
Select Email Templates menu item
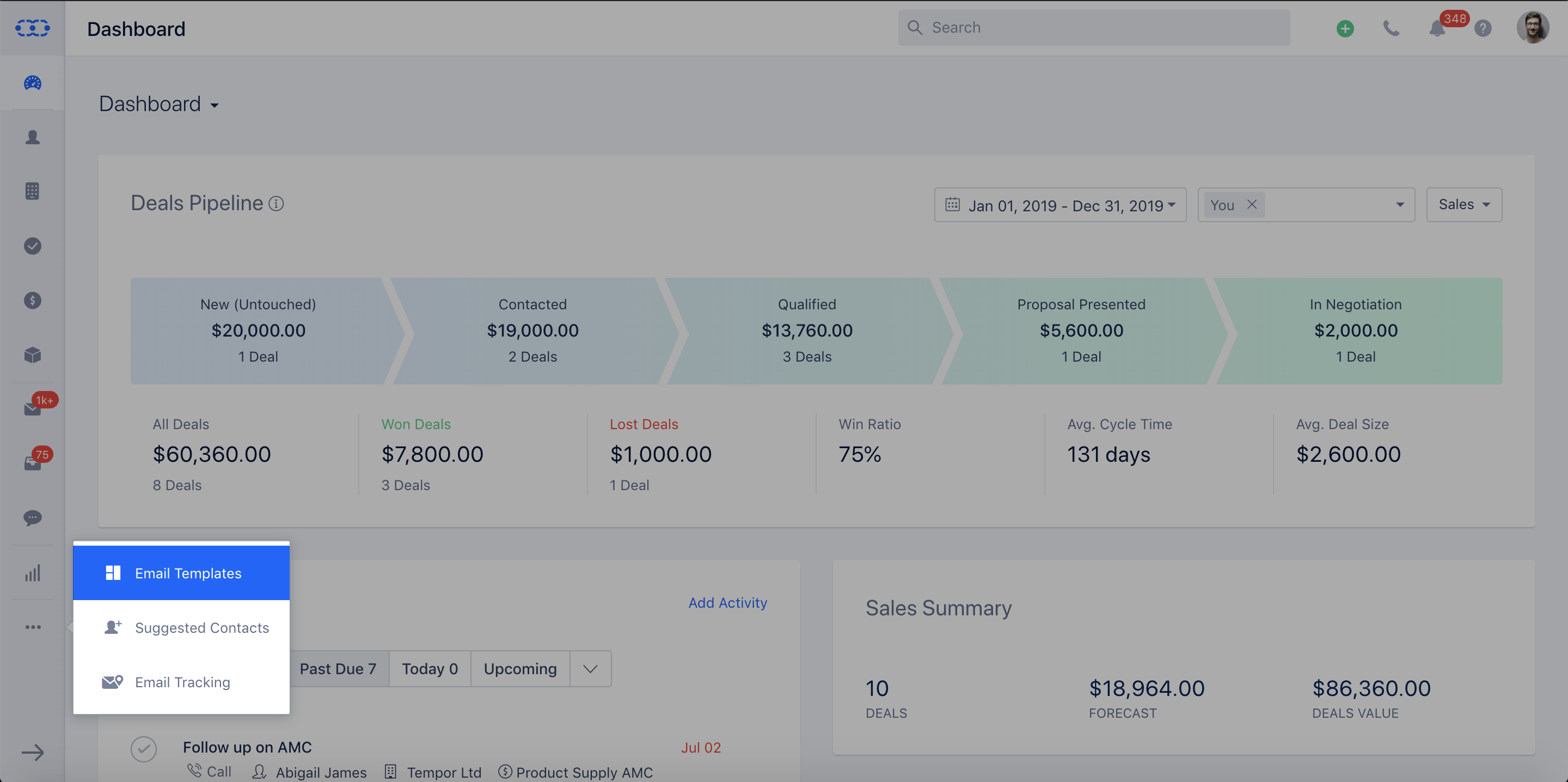click(181, 573)
